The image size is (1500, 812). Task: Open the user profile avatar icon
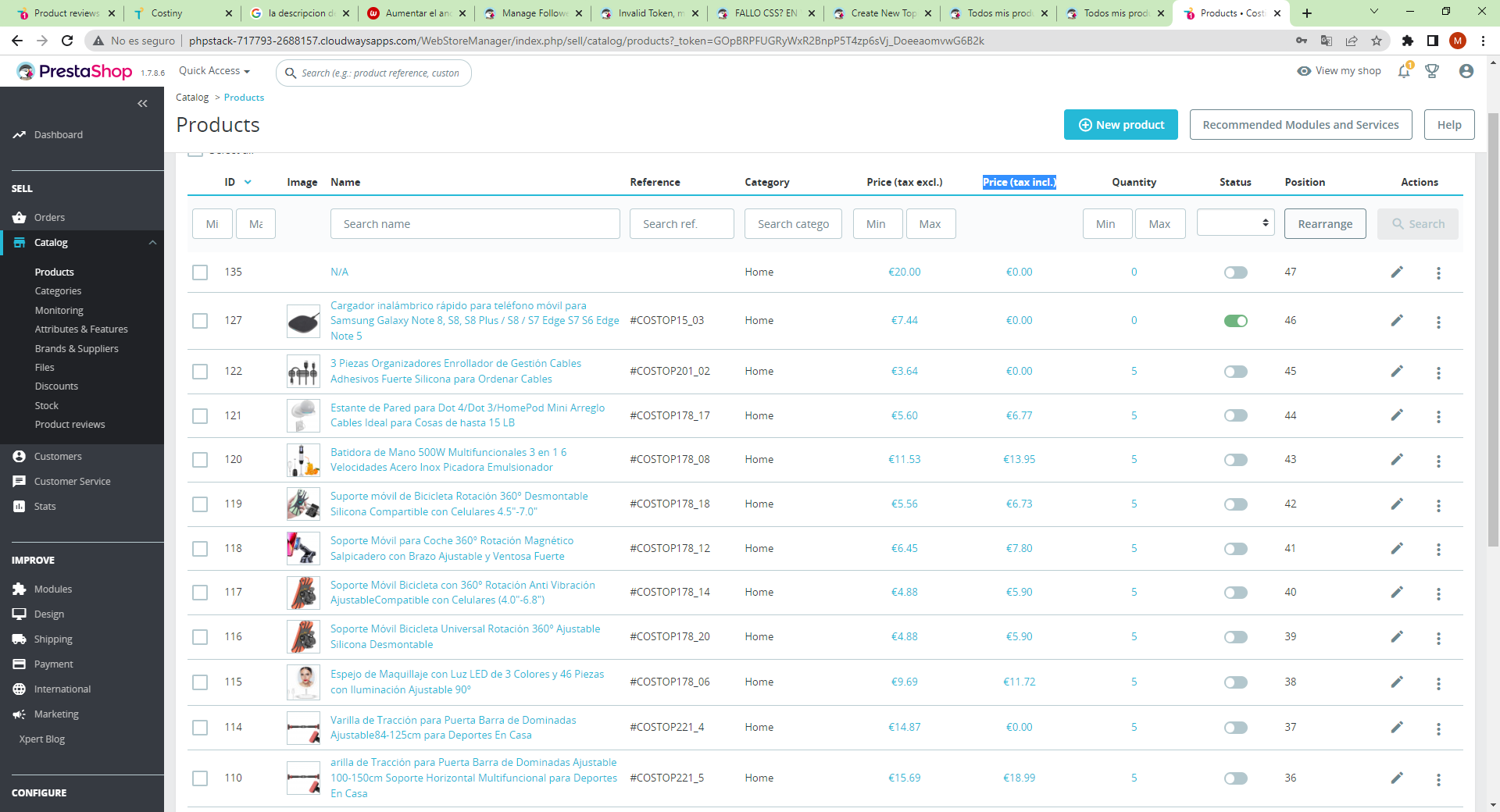[1466, 71]
